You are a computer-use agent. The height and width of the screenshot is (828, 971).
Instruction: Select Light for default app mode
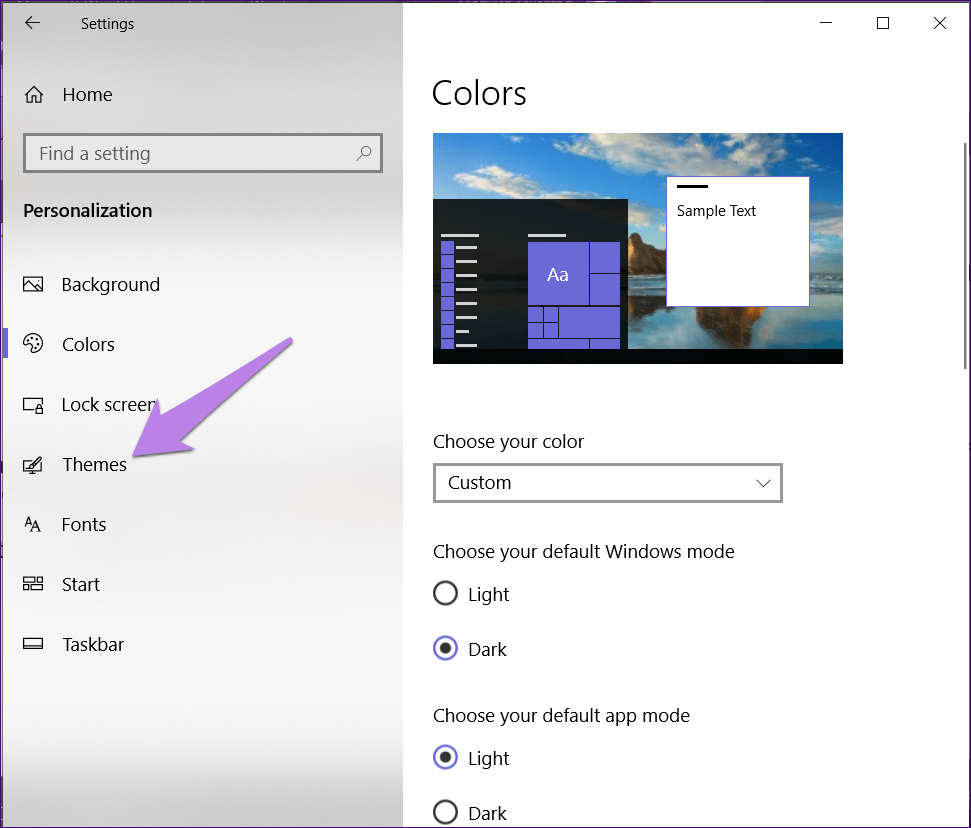coord(445,758)
